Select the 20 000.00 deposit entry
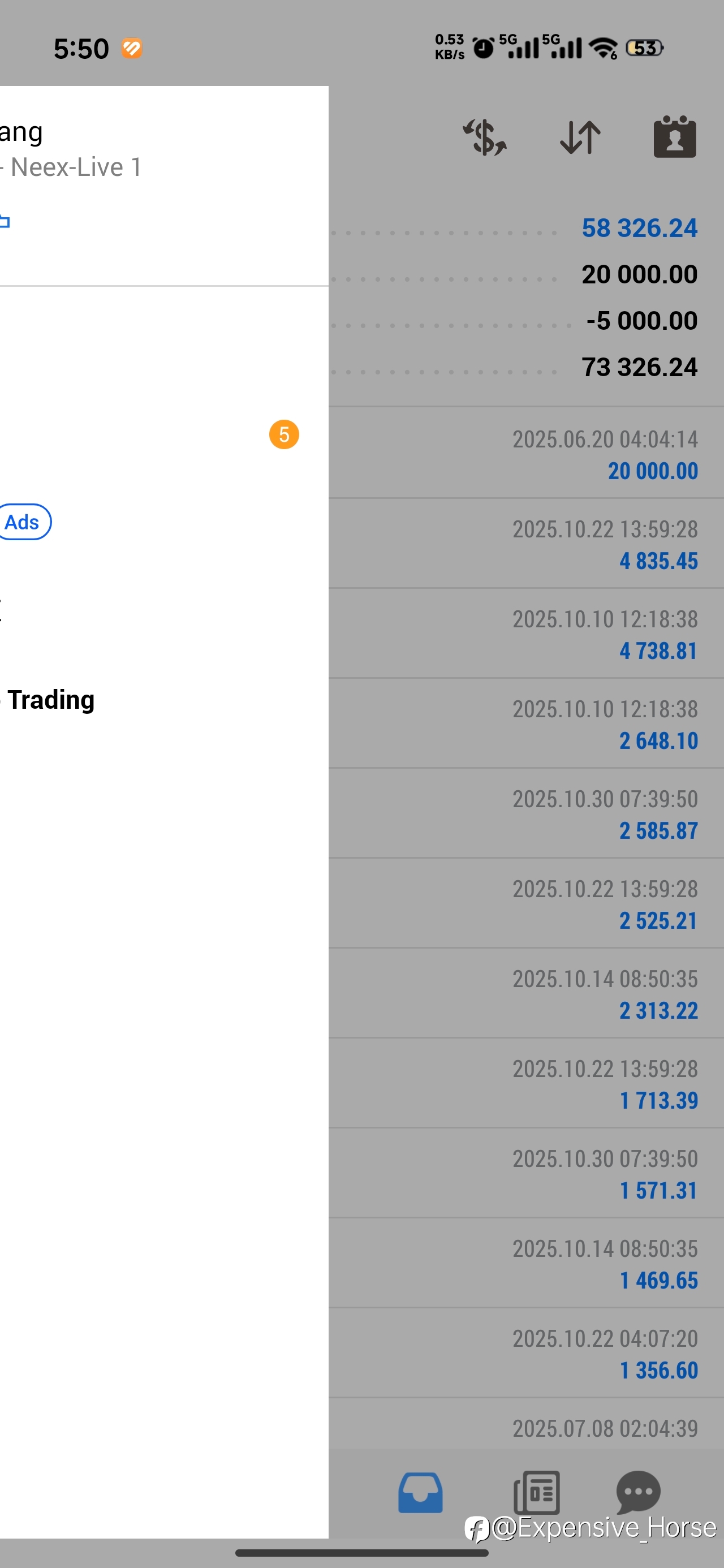This screenshot has height=1568, width=724. [526, 454]
